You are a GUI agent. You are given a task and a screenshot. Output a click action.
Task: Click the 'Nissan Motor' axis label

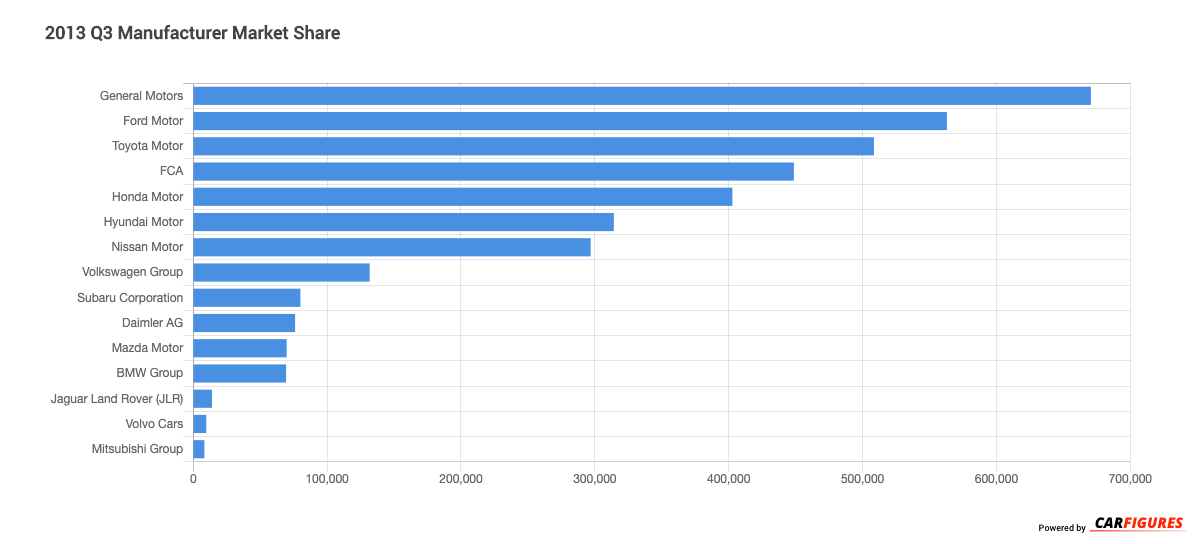pos(147,247)
